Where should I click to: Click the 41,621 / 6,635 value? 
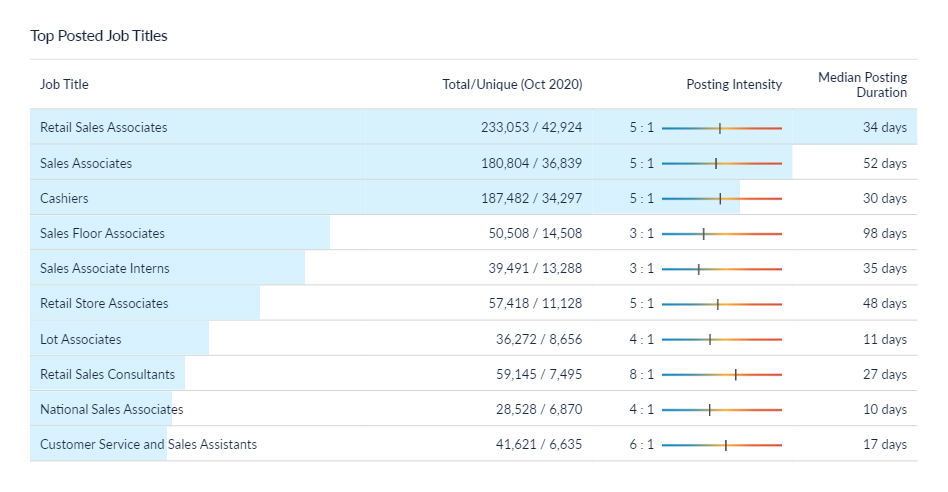[x=539, y=444]
